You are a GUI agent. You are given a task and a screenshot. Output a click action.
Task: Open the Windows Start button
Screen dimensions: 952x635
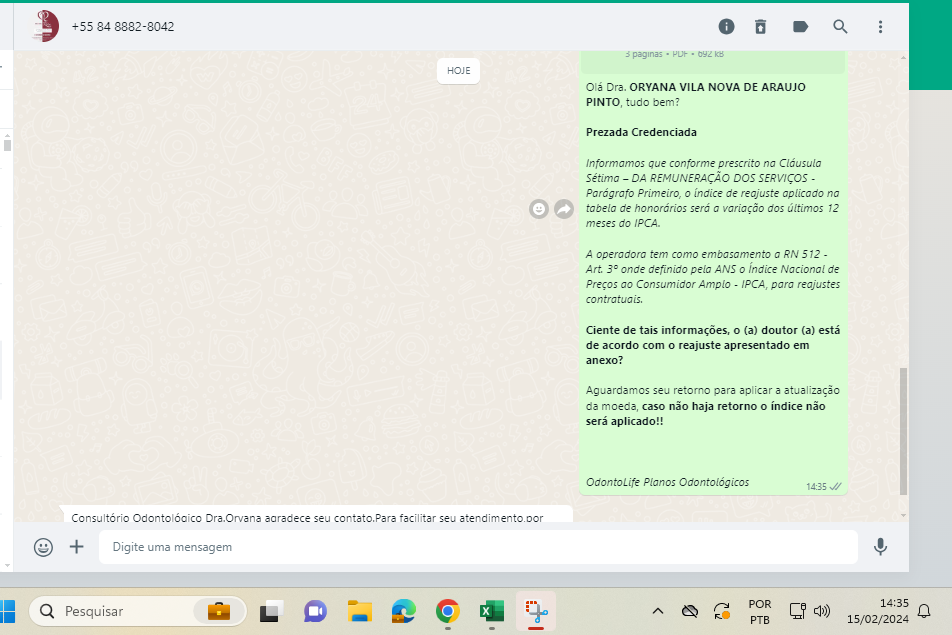click(7, 611)
